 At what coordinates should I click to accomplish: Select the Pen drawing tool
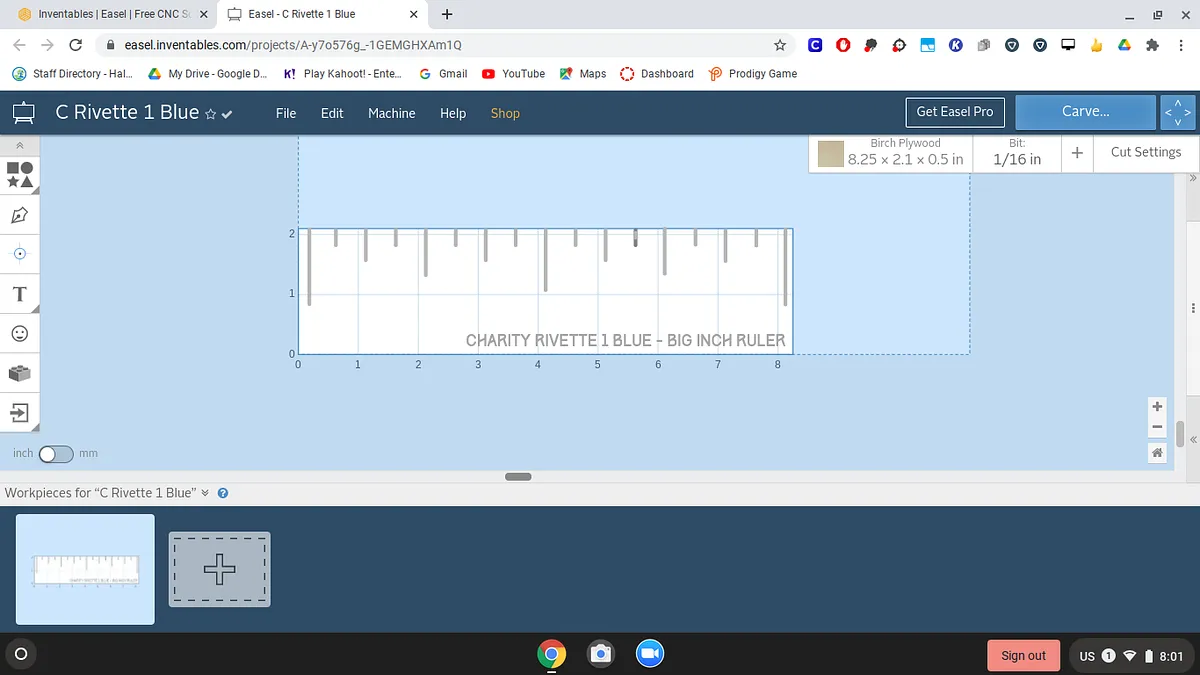click(x=20, y=215)
